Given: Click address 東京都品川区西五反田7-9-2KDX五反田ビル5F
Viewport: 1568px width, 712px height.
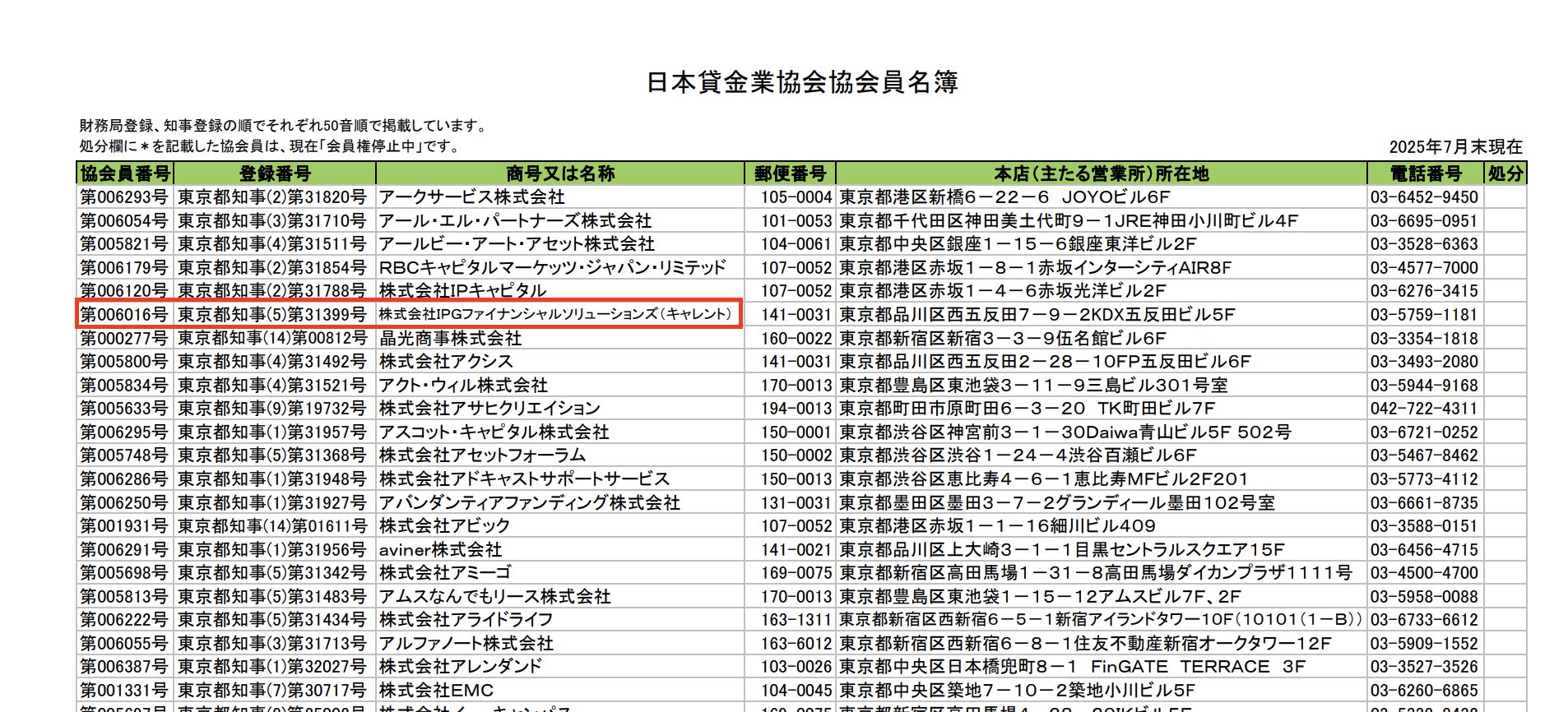Looking at the screenshot, I should (x=1037, y=315).
